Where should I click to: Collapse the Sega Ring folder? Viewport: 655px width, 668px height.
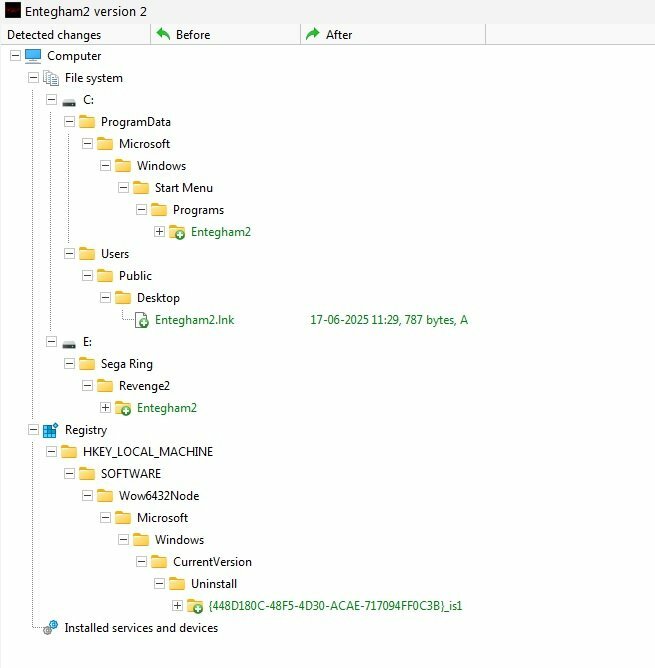click(x=69, y=363)
